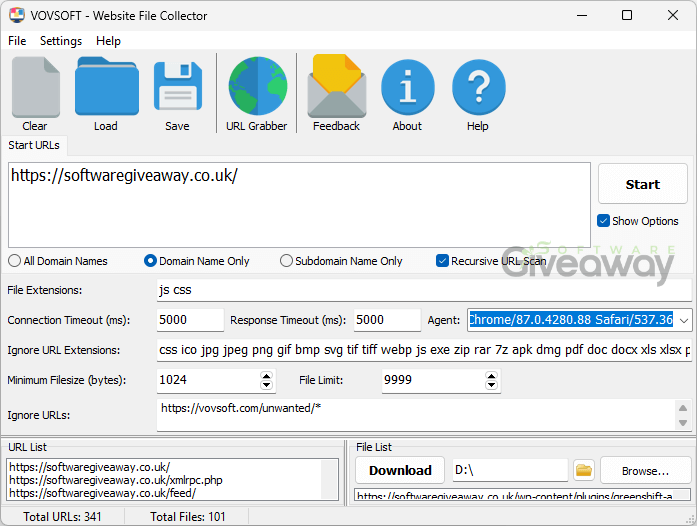This screenshot has height=526, width=697.
Task: Open the File menu
Action: 17,41
